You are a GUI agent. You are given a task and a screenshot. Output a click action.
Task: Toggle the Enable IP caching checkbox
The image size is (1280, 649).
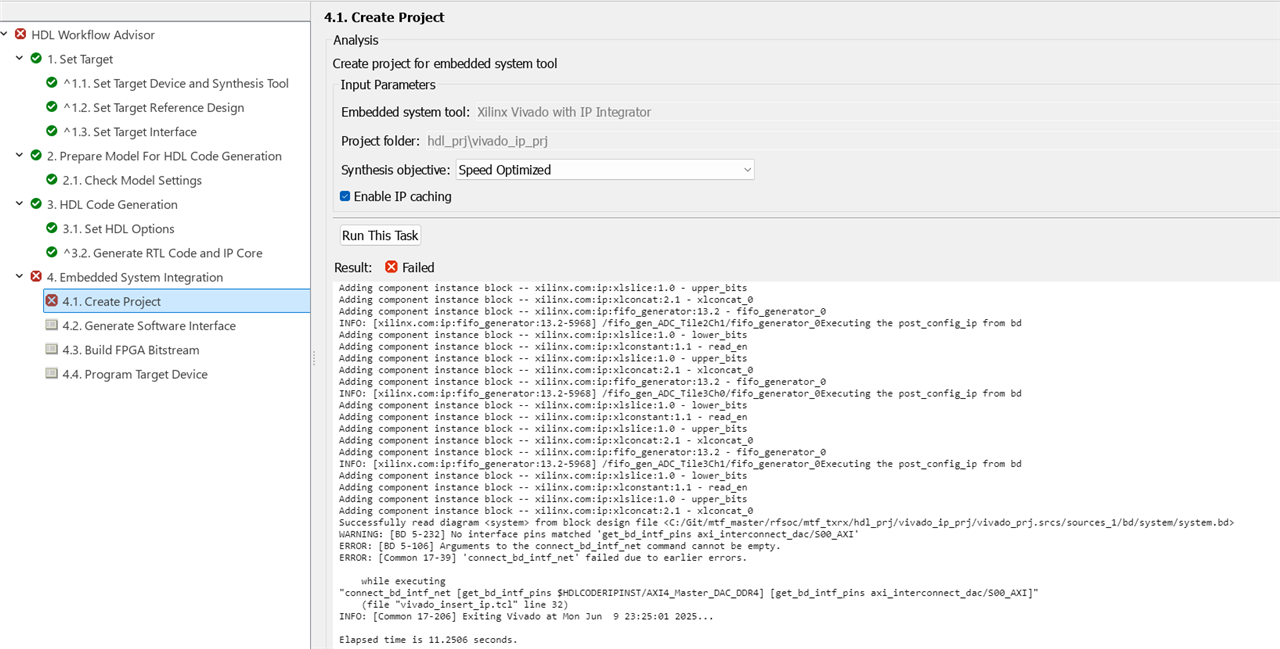click(x=345, y=197)
